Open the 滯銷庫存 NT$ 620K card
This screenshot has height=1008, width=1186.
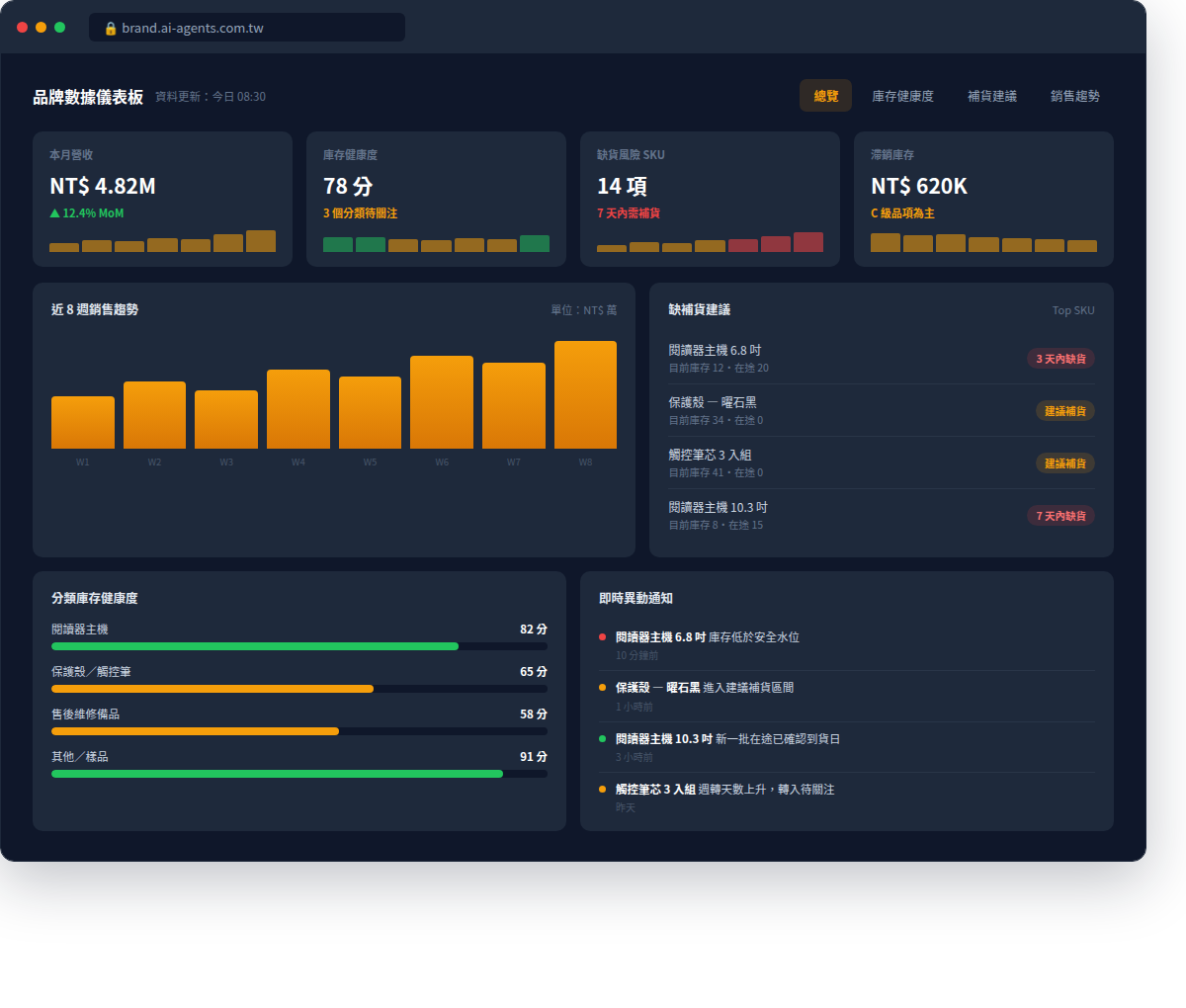pyautogui.click(x=983, y=199)
